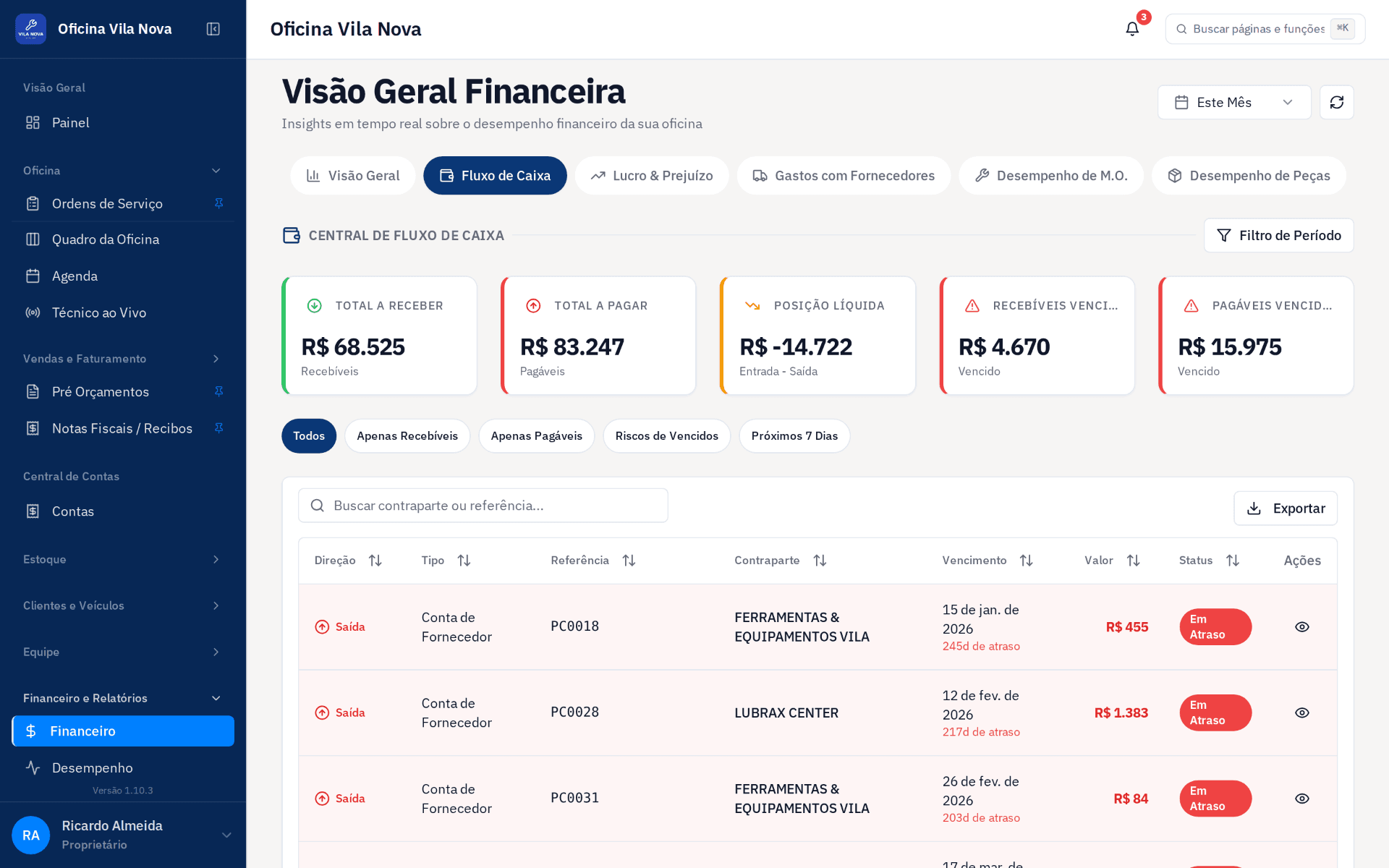
Task: Switch to Lucro & Prejuízo tab
Action: click(652, 176)
